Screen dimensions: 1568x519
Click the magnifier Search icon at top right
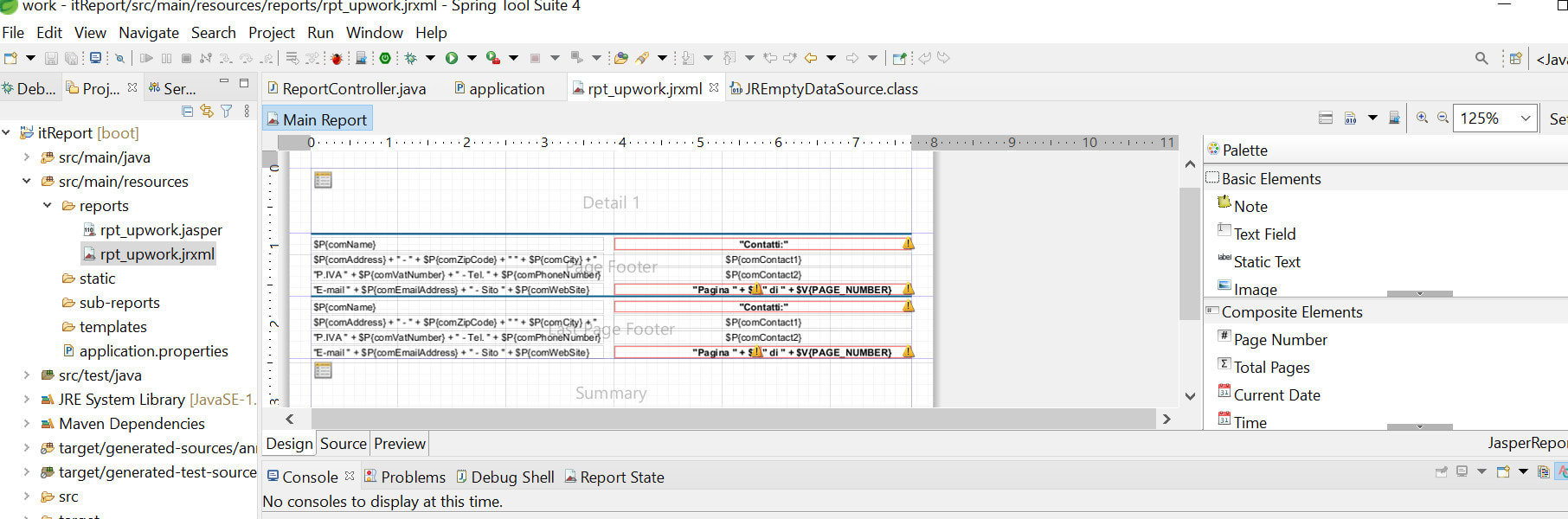pyautogui.click(x=1481, y=58)
